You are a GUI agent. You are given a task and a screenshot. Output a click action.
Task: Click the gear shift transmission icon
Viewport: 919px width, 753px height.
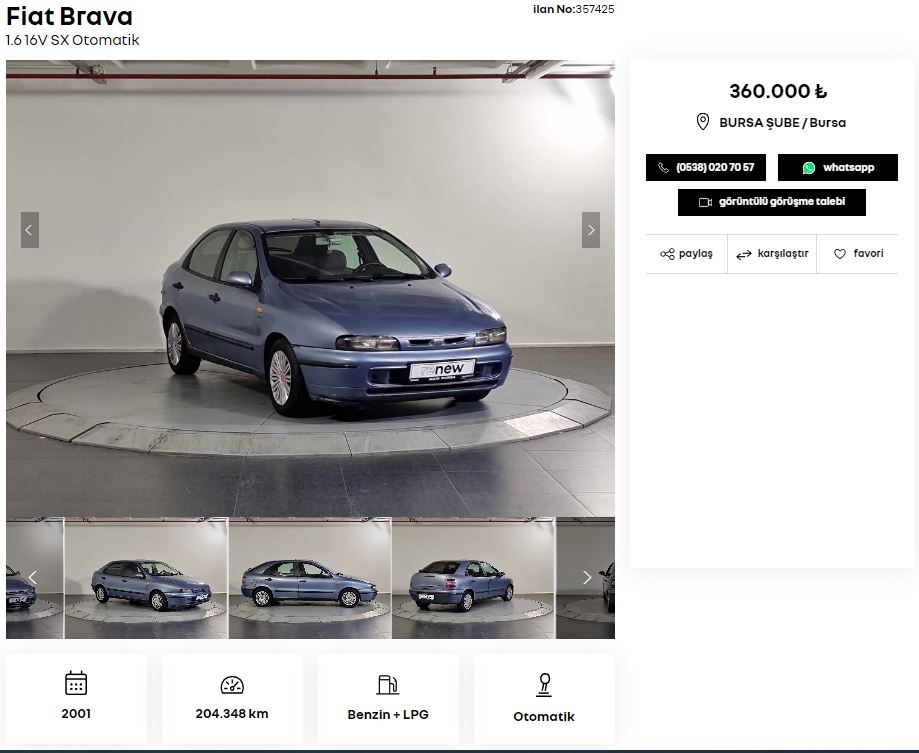tap(544, 685)
